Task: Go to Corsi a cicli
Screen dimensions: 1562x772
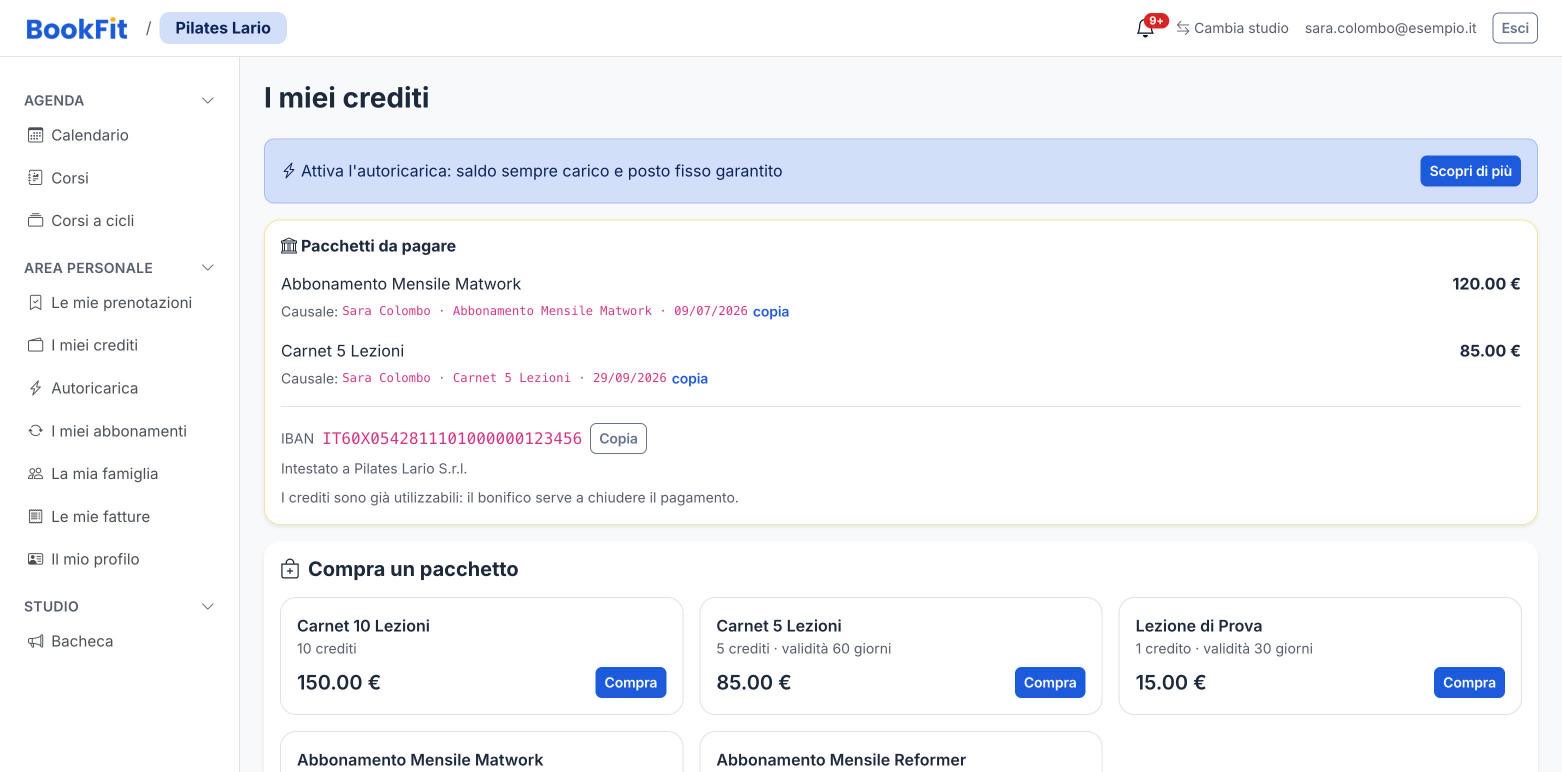Action: (x=120, y=220)
